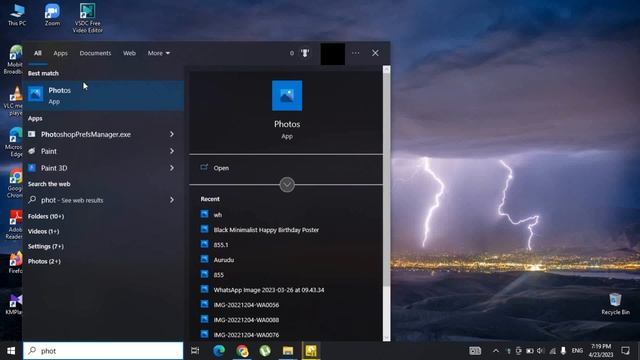Open Black Minimalist Happy Birthday Poster
This screenshot has height=360, width=640.
pyautogui.click(x=266, y=230)
